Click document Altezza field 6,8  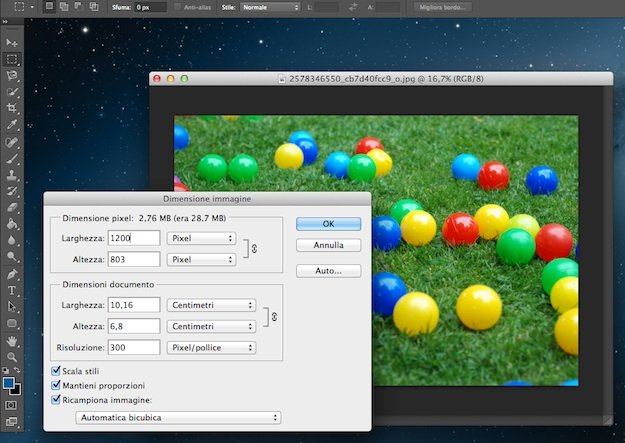[x=134, y=326]
